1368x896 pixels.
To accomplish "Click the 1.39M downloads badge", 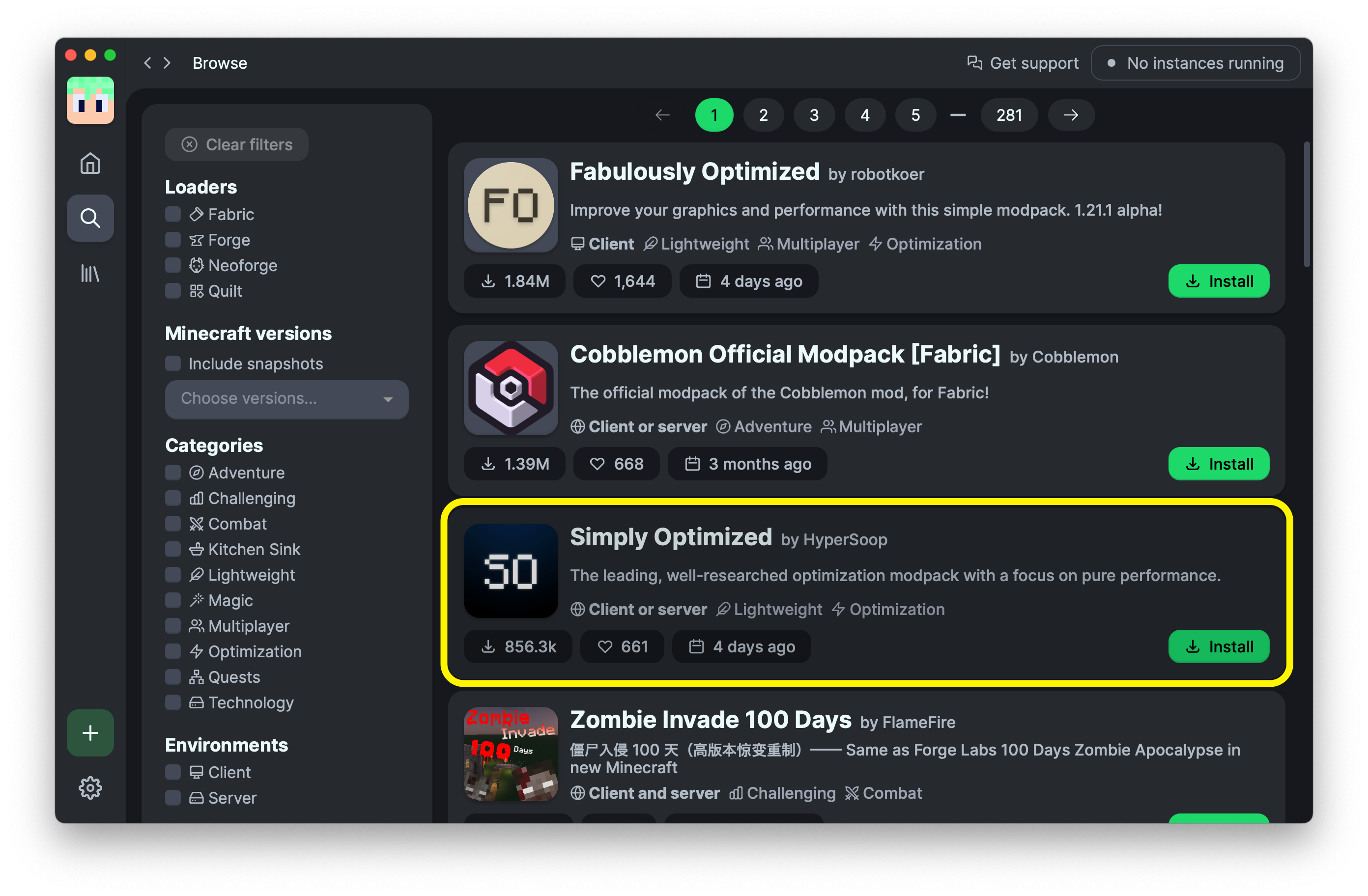I will click(x=514, y=464).
